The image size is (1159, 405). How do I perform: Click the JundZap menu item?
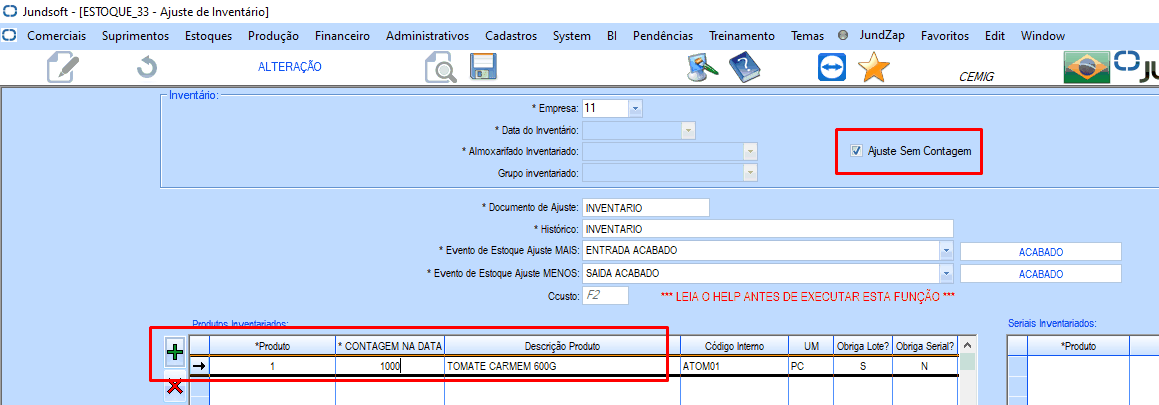[881, 36]
